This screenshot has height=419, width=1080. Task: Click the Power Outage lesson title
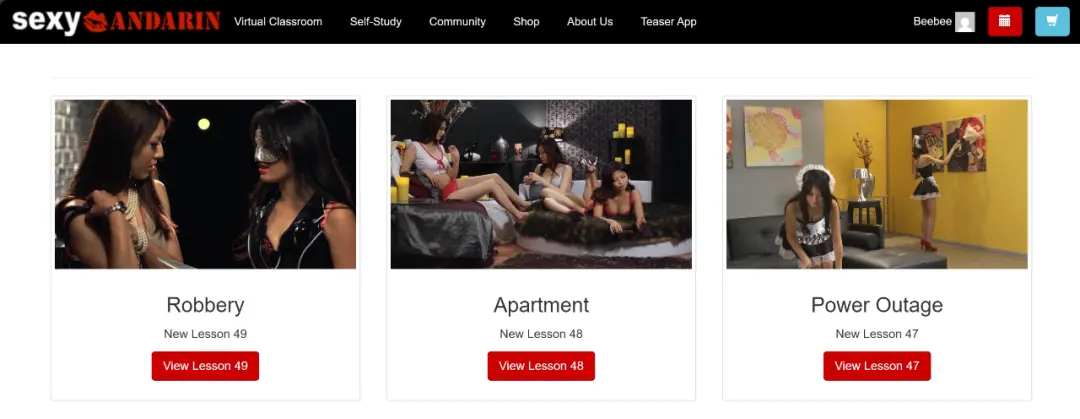coord(877,305)
